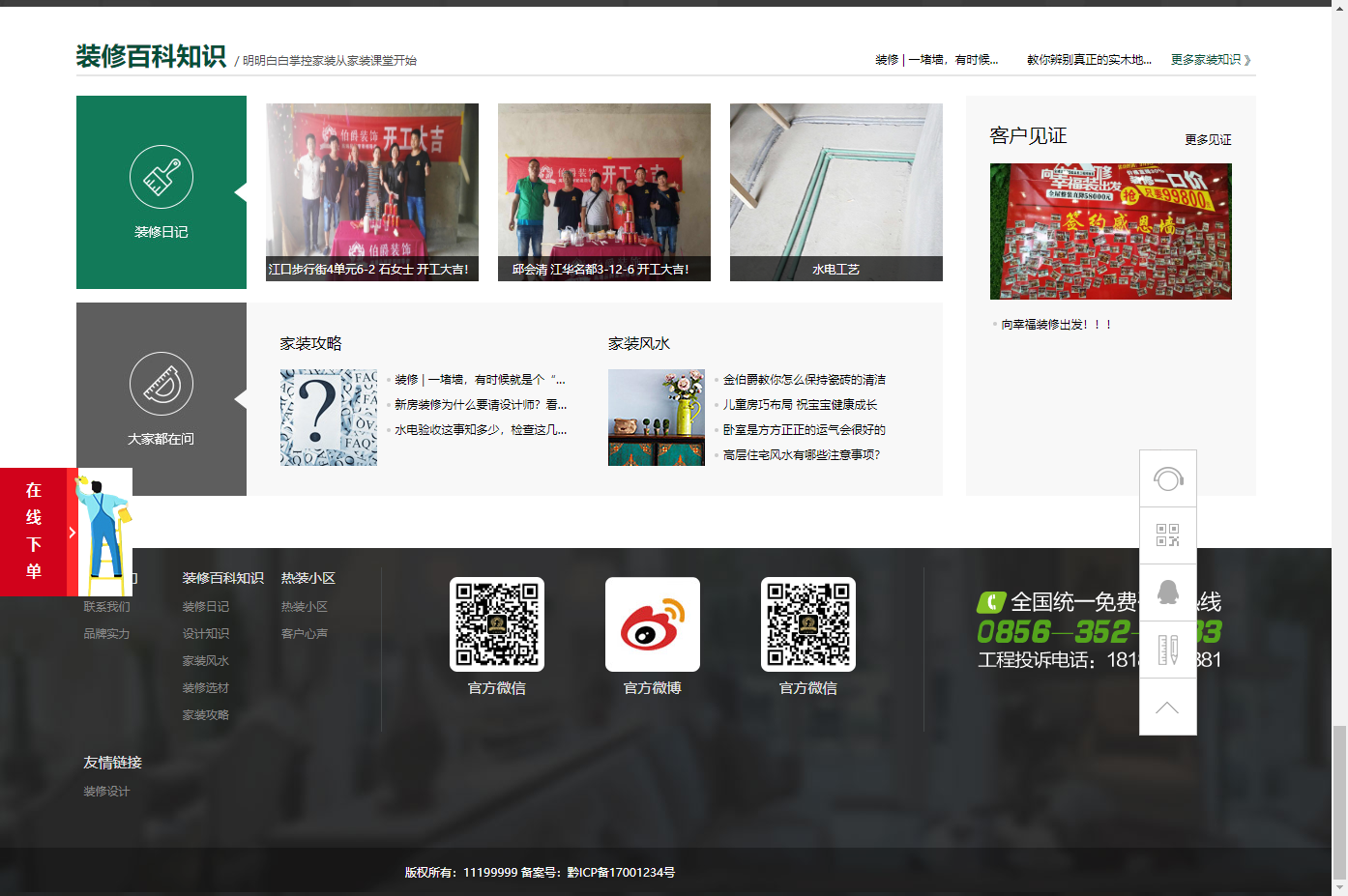Click the green phone icon beside 全国统一免费
The width and height of the screenshot is (1348, 896).
click(x=991, y=602)
